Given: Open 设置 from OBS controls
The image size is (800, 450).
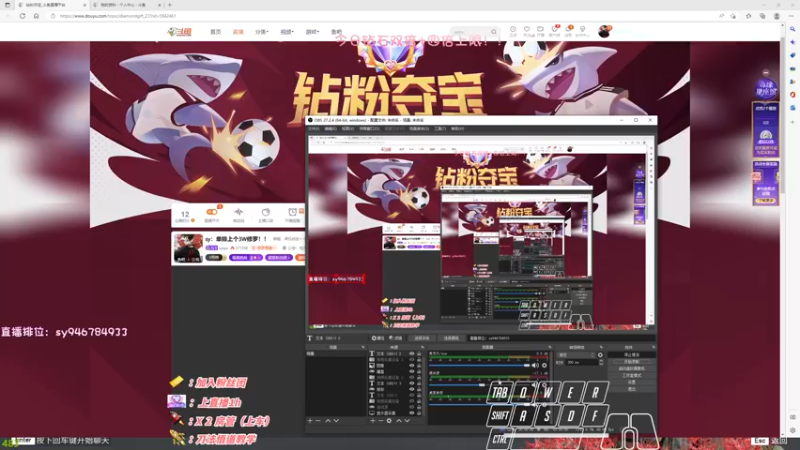Looking at the screenshot, I should (632, 382).
